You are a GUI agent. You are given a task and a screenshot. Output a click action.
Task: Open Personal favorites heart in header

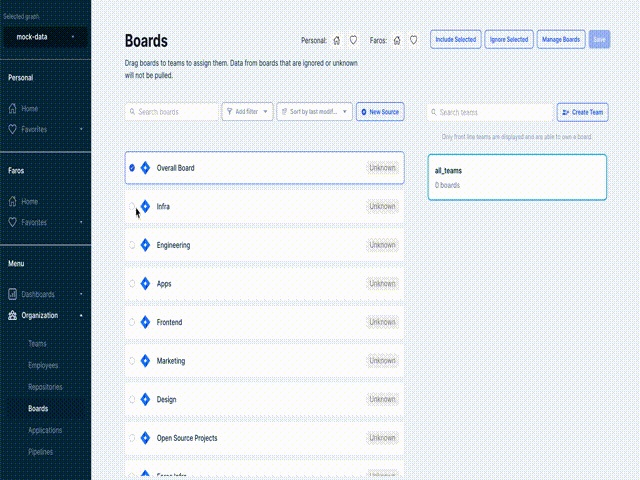(353, 40)
